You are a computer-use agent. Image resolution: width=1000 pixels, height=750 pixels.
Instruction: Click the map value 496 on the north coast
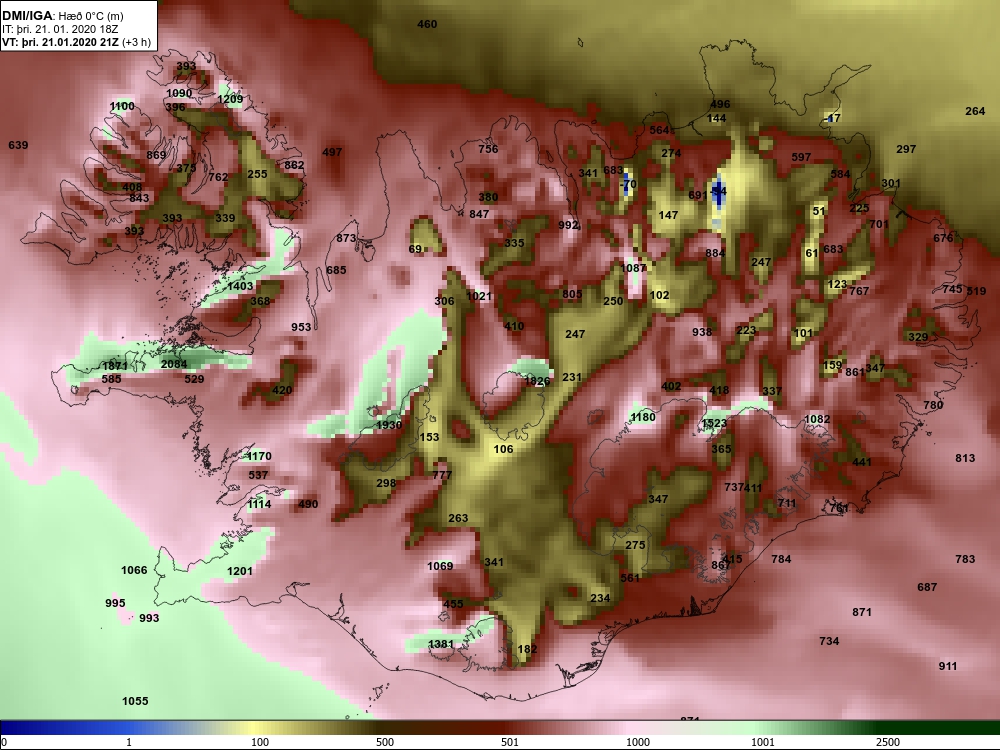(720, 104)
